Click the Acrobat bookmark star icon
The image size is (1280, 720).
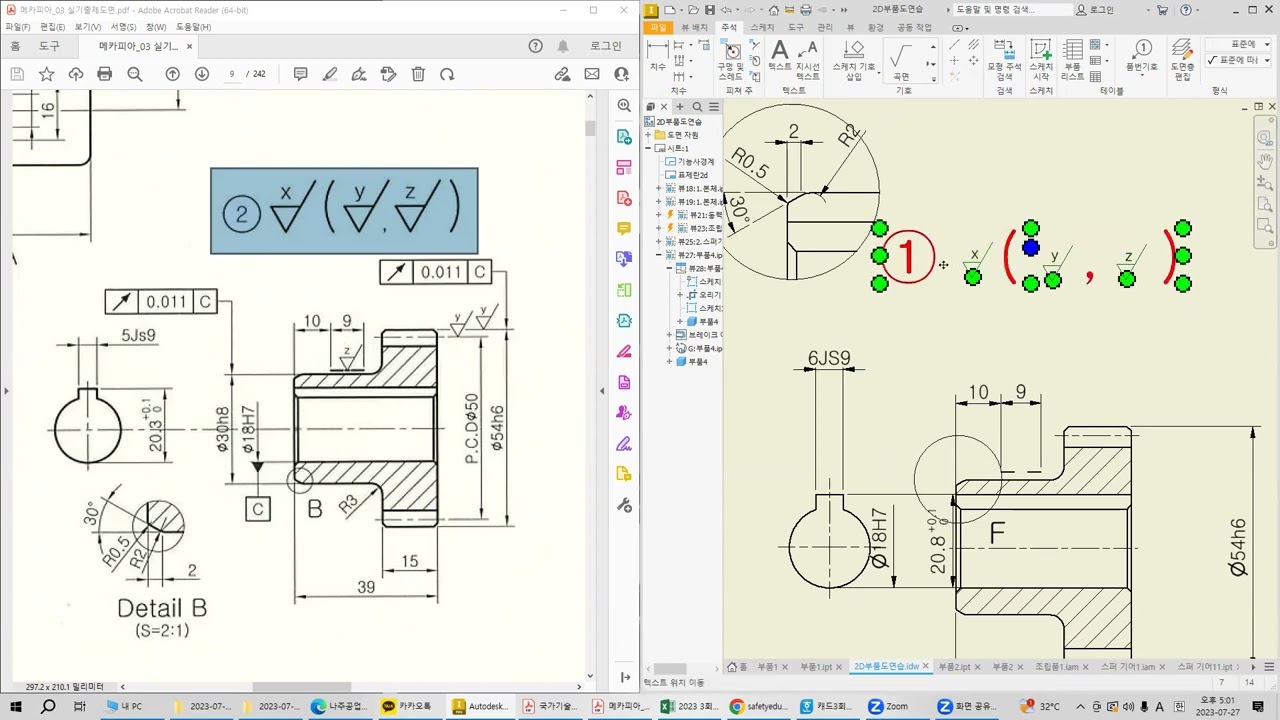click(46, 74)
